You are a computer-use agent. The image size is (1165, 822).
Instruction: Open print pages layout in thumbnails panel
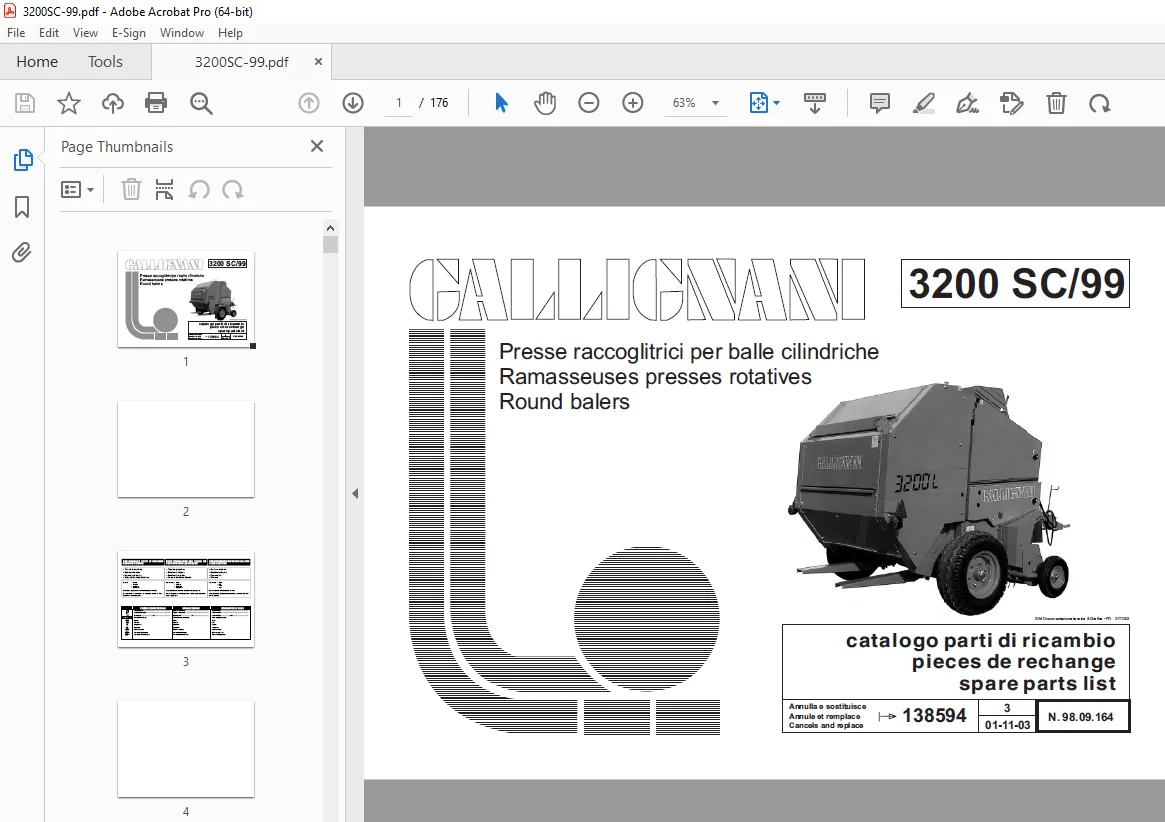pos(164,190)
